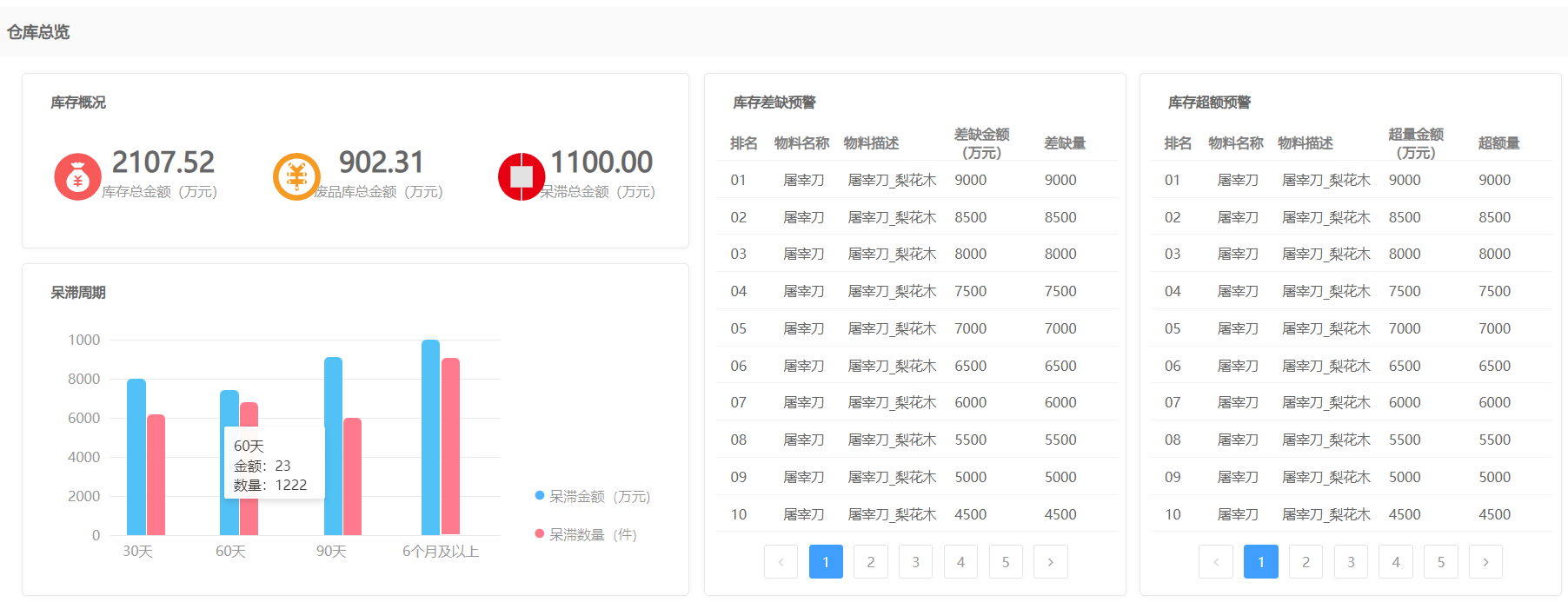Screen dimensions: 1568x602
Task: Click the red square icon for stagnant total
Action: (522, 177)
